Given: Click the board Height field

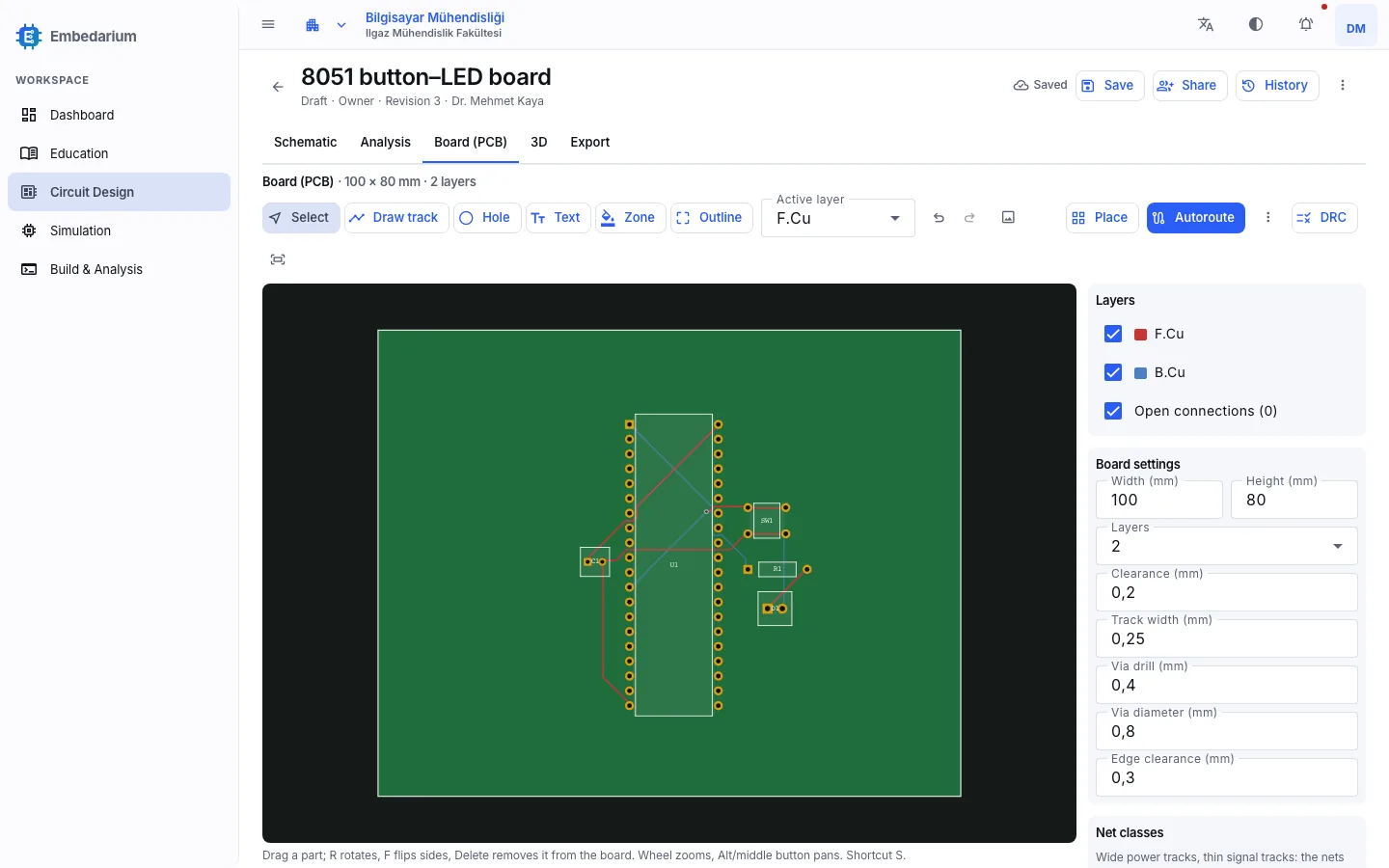Looking at the screenshot, I should [1294, 500].
